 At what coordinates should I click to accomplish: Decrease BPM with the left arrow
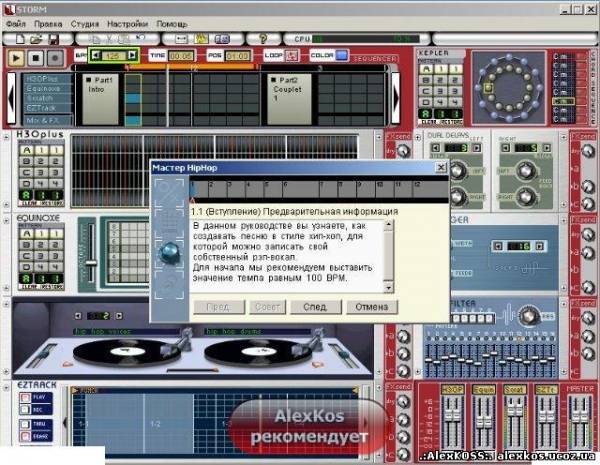coord(96,55)
